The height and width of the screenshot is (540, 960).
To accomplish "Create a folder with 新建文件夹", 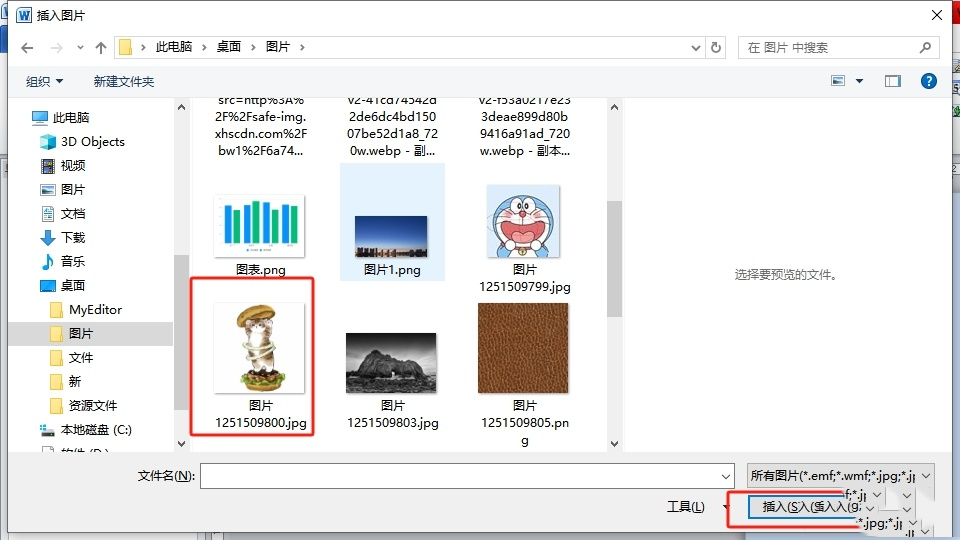I will point(124,81).
